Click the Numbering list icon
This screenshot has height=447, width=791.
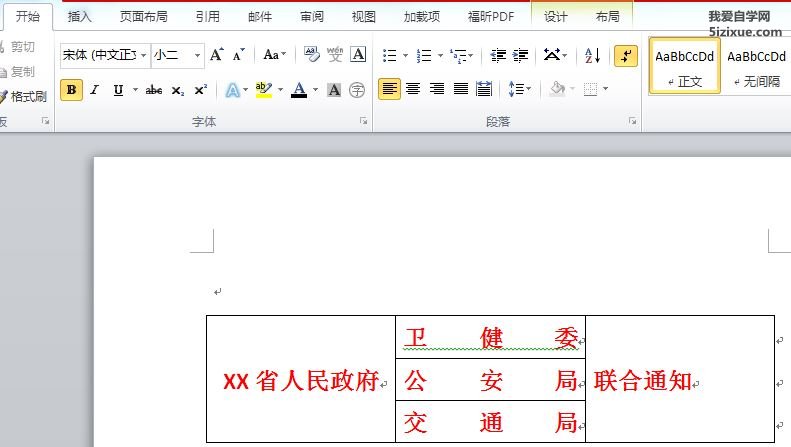[424, 55]
